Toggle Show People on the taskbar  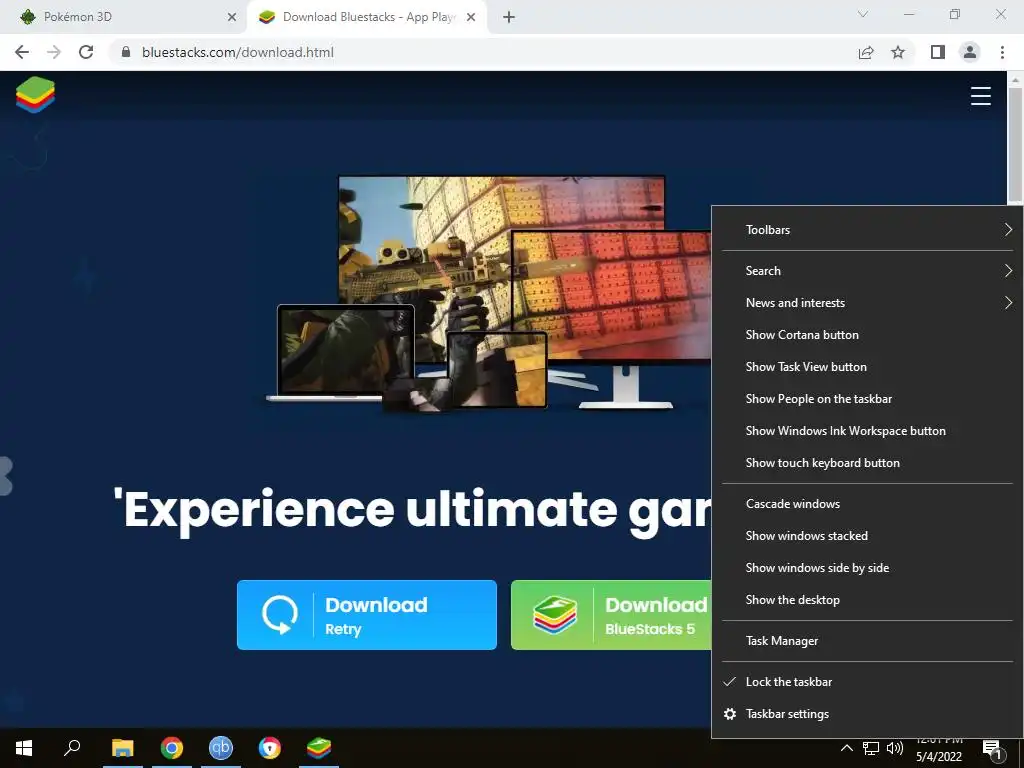pos(867,398)
